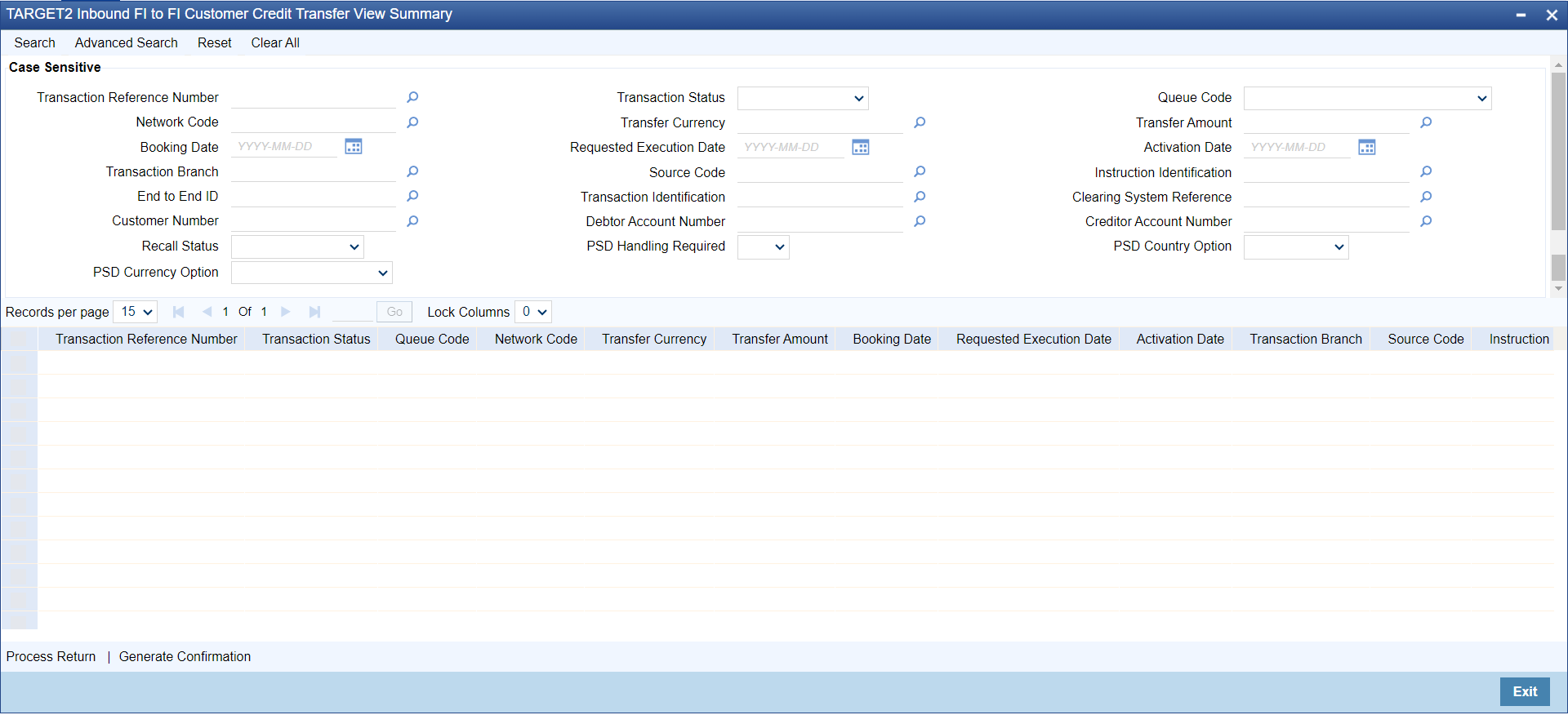Click Network Code column header
This screenshot has height=715, width=1568.
point(536,340)
